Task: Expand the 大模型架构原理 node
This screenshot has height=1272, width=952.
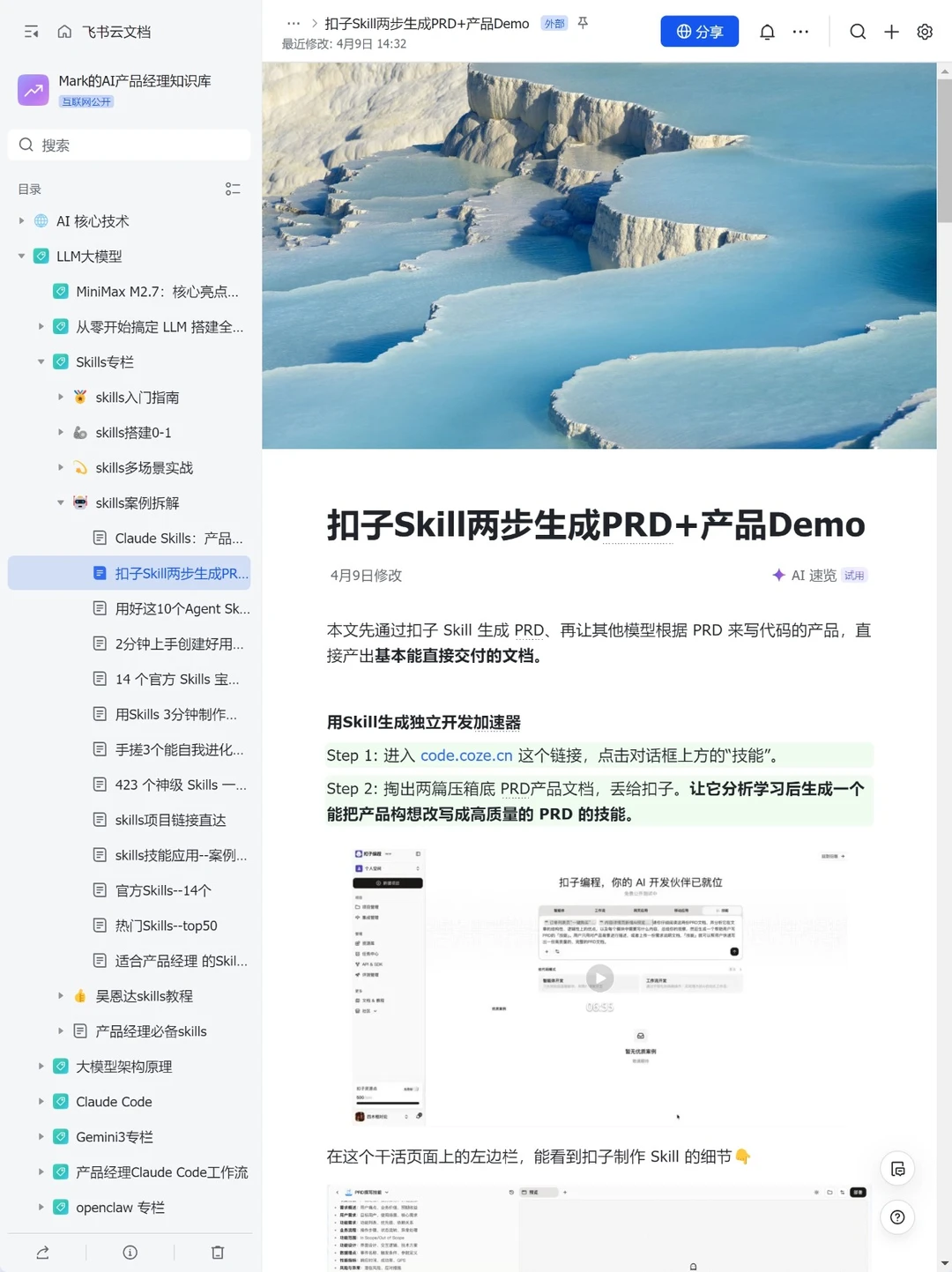Action: pyautogui.click(x=41, y=1067)
